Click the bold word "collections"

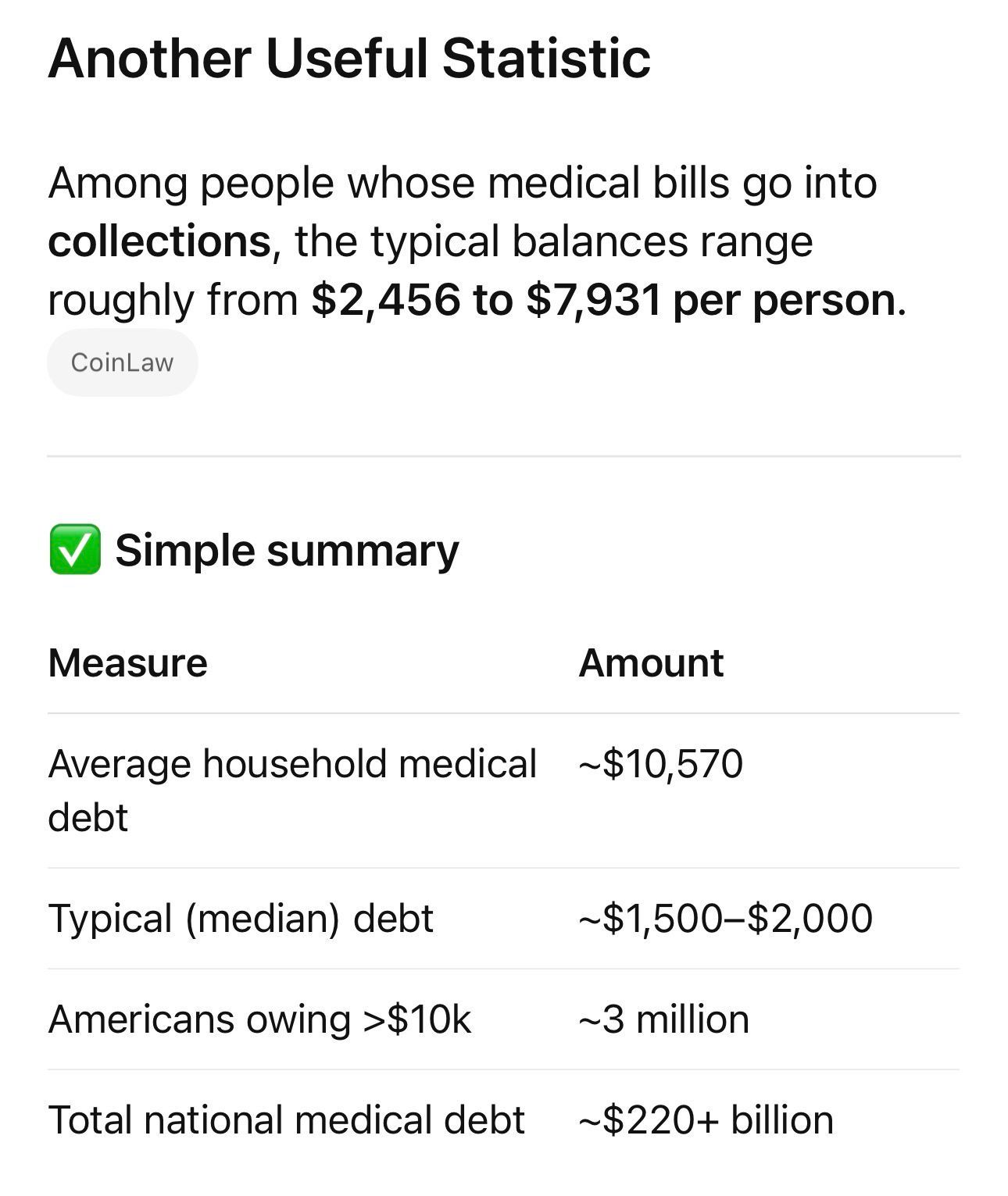coord(159,241)
